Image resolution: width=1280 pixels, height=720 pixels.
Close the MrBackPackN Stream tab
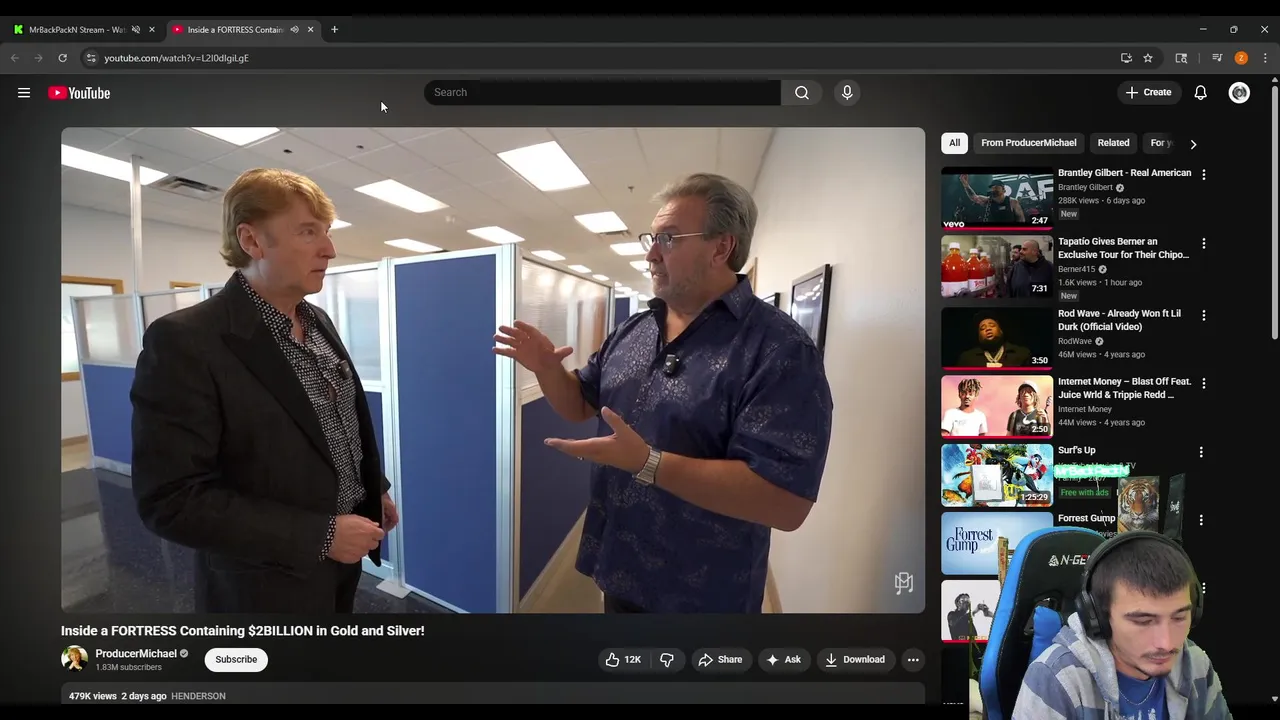pos(152,30)
